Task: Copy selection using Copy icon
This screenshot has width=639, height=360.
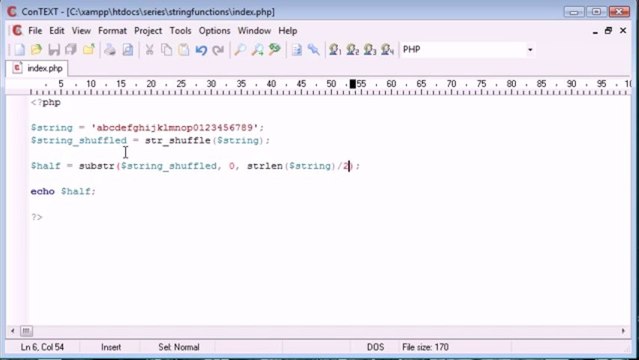Action: pos(166,50)
